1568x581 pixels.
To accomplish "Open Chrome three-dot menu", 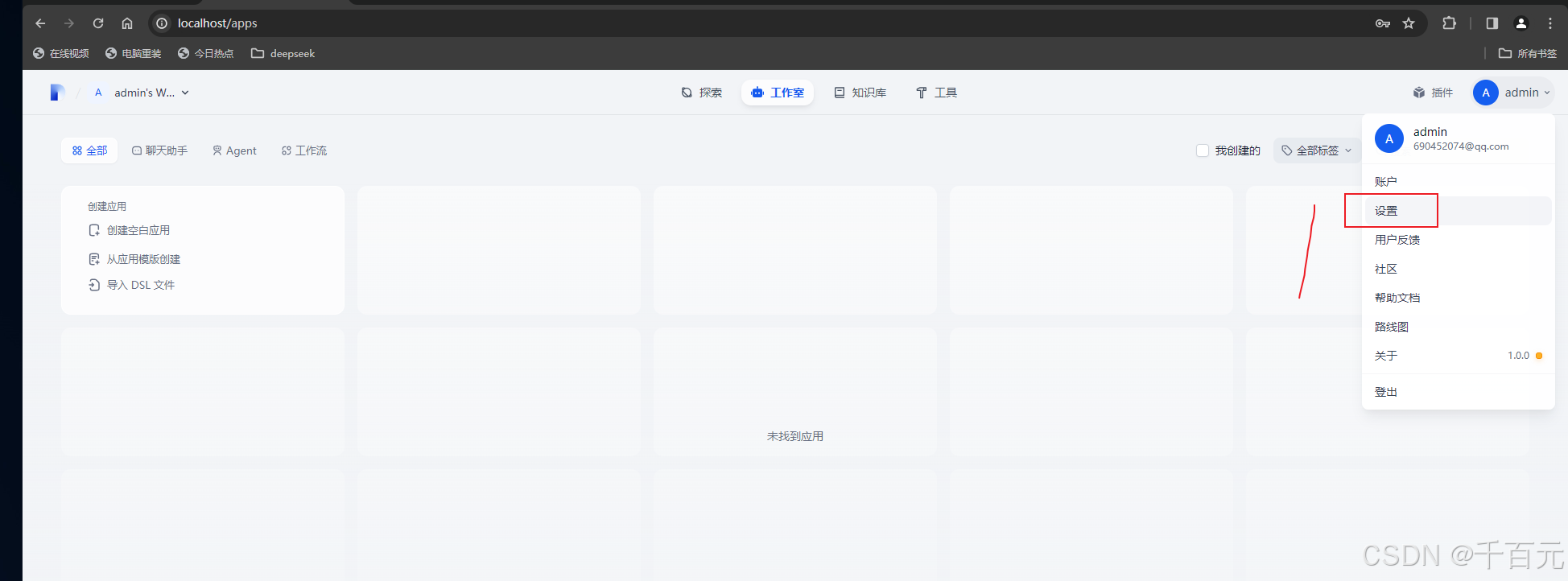I will pos(1550,23).
